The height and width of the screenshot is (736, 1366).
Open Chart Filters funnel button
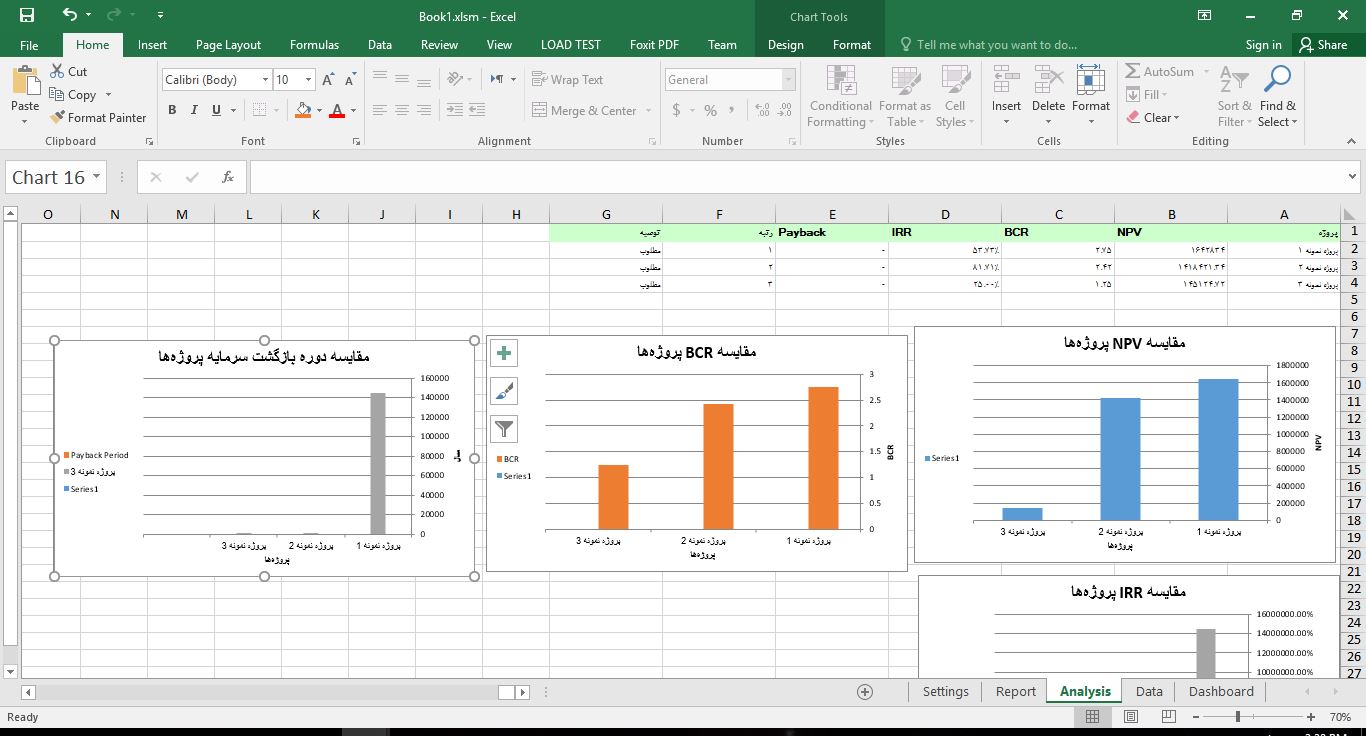[504, 429]
